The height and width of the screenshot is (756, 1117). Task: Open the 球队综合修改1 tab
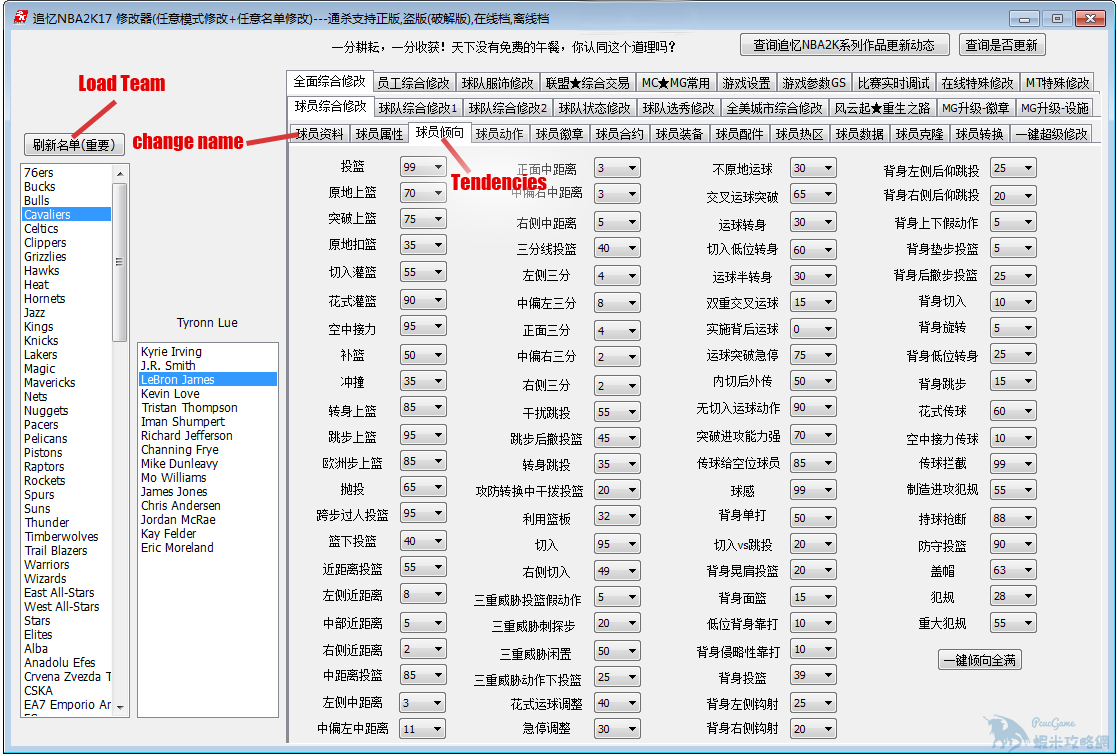(418, 108)
